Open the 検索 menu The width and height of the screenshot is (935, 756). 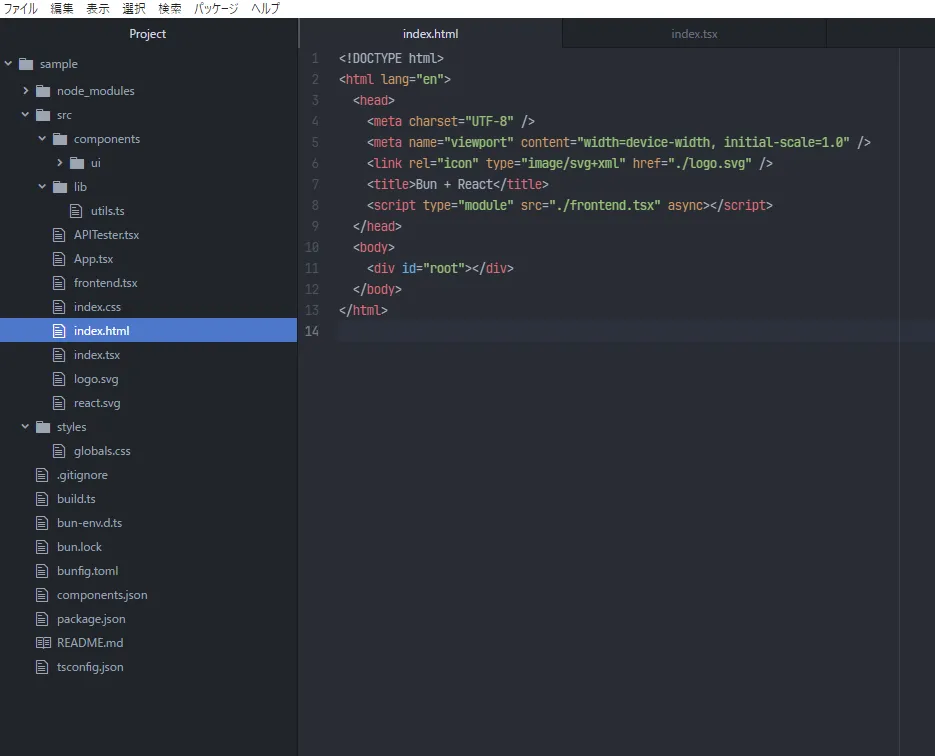tap(169, 8)
